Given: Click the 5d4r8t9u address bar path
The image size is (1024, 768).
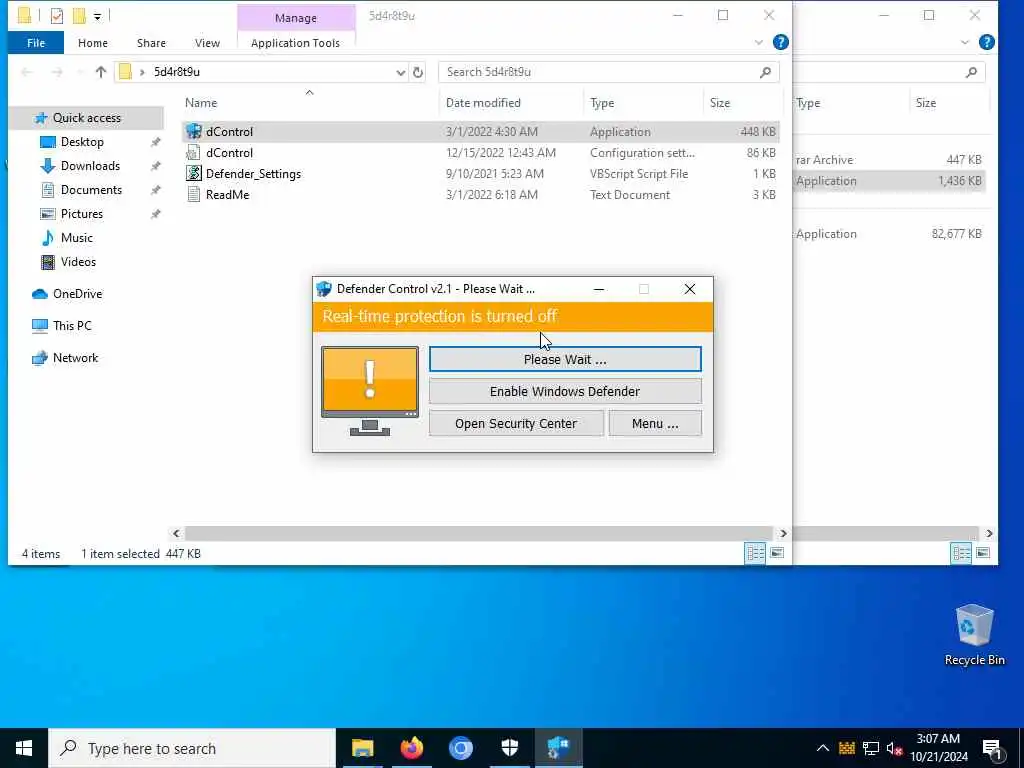Looking at the screenshot, I should tap(177, 72).
